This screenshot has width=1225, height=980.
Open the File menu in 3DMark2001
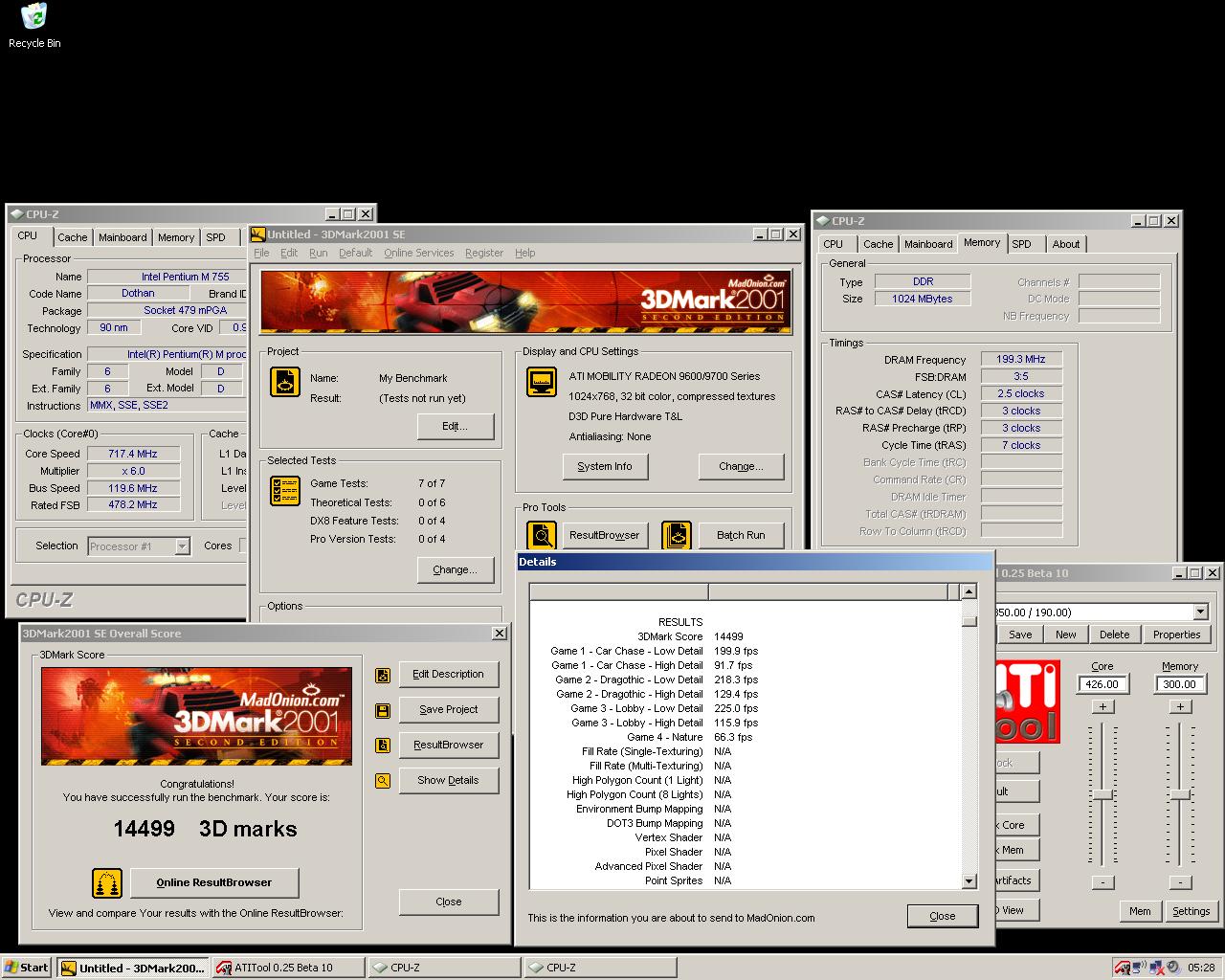pyautogui.click(x=261, y=253)
